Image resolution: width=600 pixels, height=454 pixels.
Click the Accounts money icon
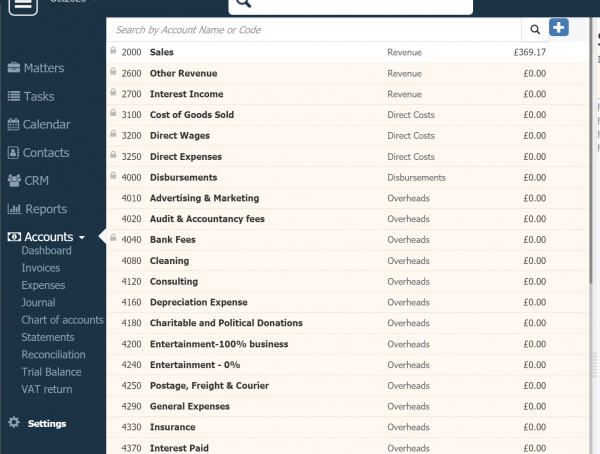(14, 237)
